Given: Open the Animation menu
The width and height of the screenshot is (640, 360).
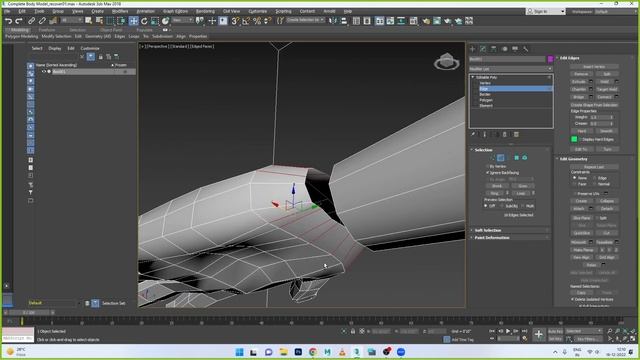Looking at the screenshot, I should coord(145,11).
